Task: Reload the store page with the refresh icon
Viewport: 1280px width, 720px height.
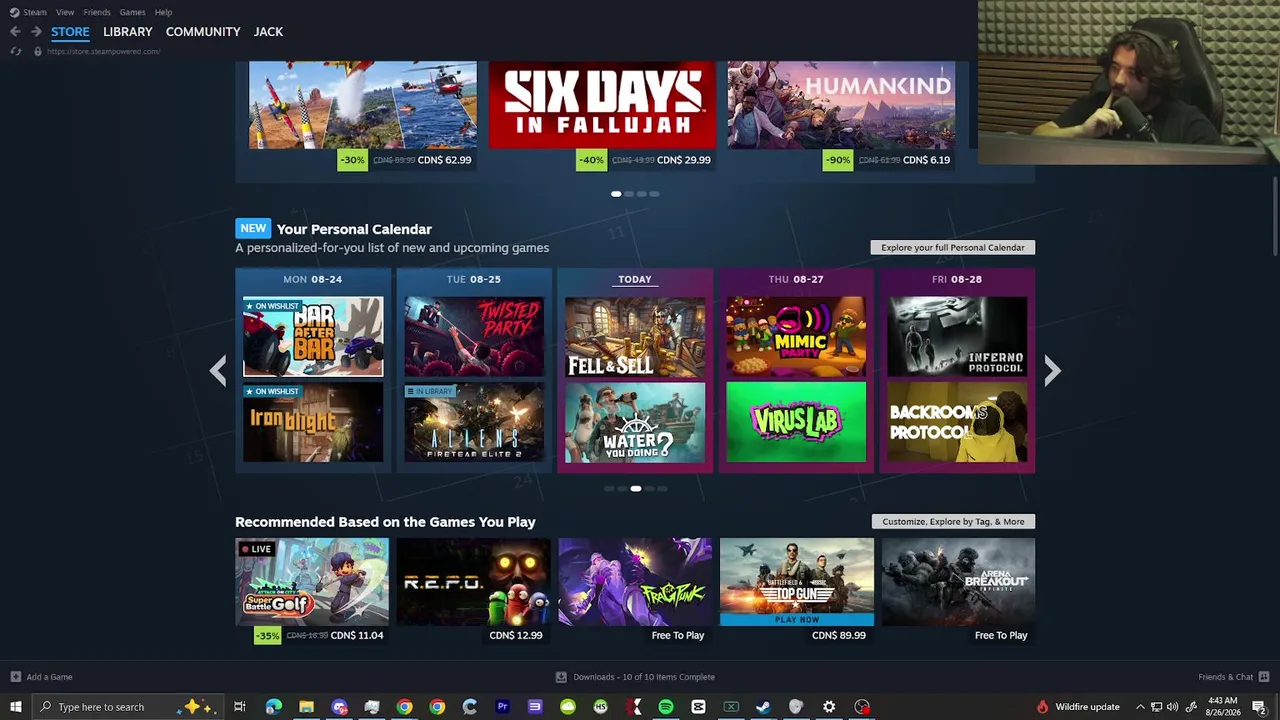Action: tap(15, 51)
